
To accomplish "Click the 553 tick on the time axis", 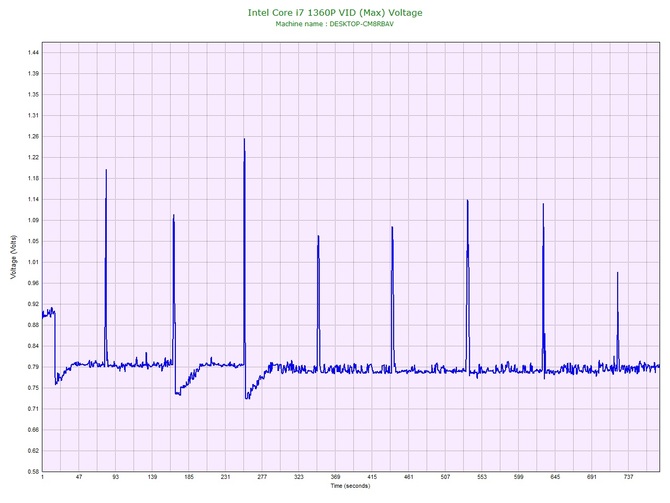I will (482, 477).
